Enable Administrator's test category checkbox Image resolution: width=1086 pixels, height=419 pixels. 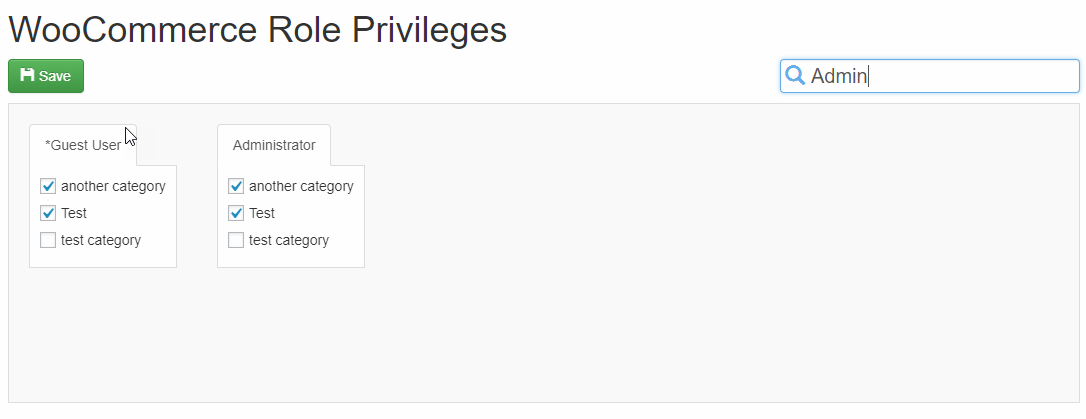click(x=236, y=240)
